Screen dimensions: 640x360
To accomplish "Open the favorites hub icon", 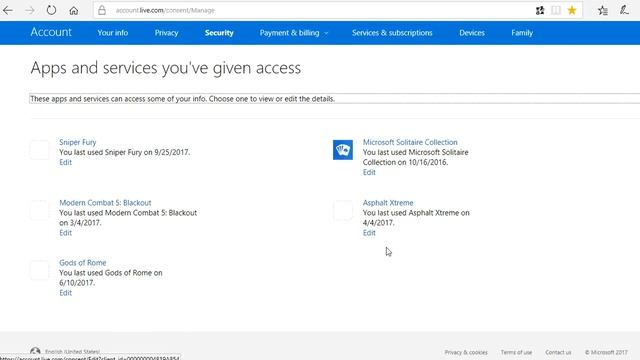I will (x=603, y=10).
